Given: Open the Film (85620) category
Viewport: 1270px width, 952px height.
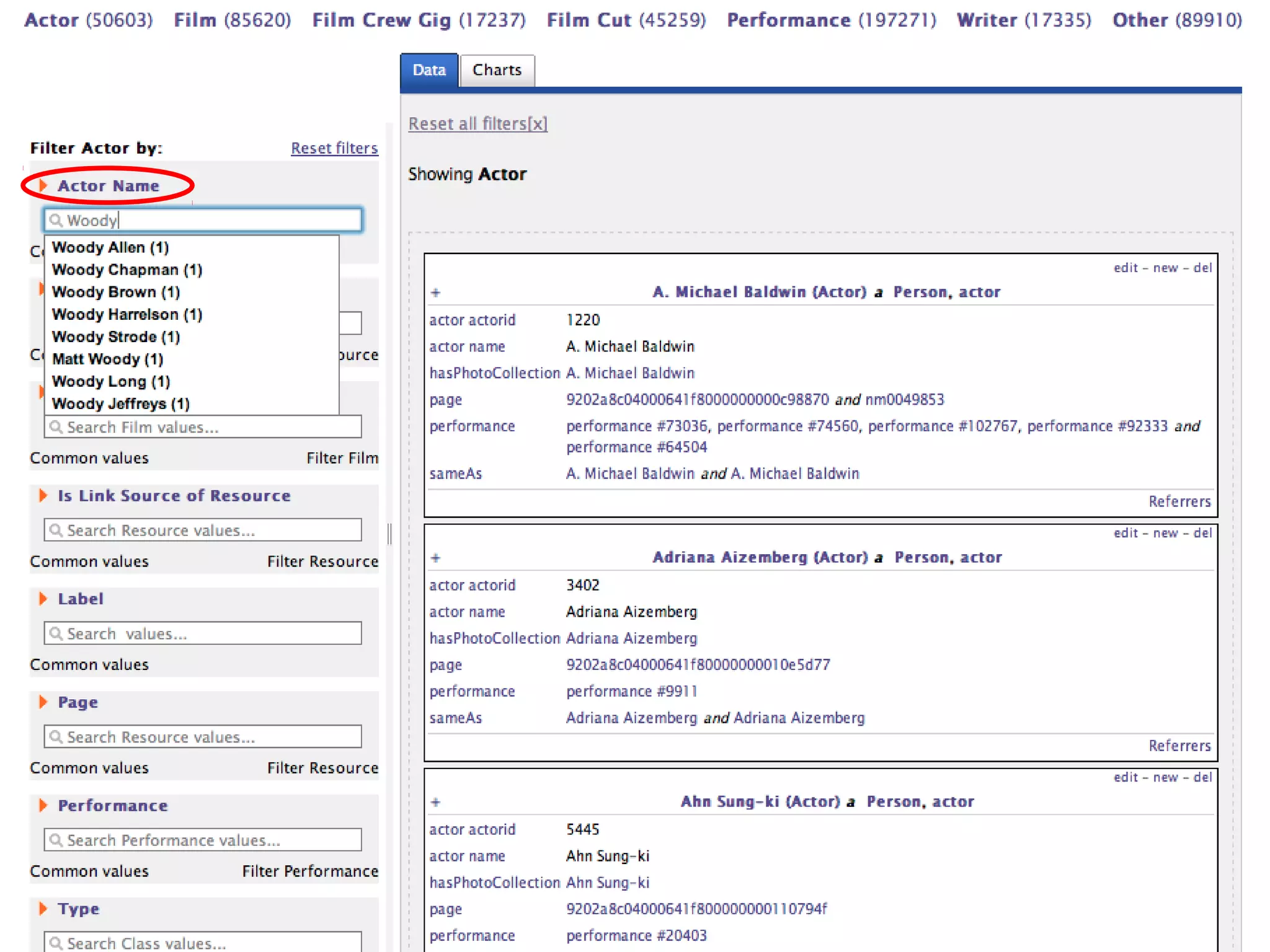Looking at the screenshot, I should pos(232,20).
